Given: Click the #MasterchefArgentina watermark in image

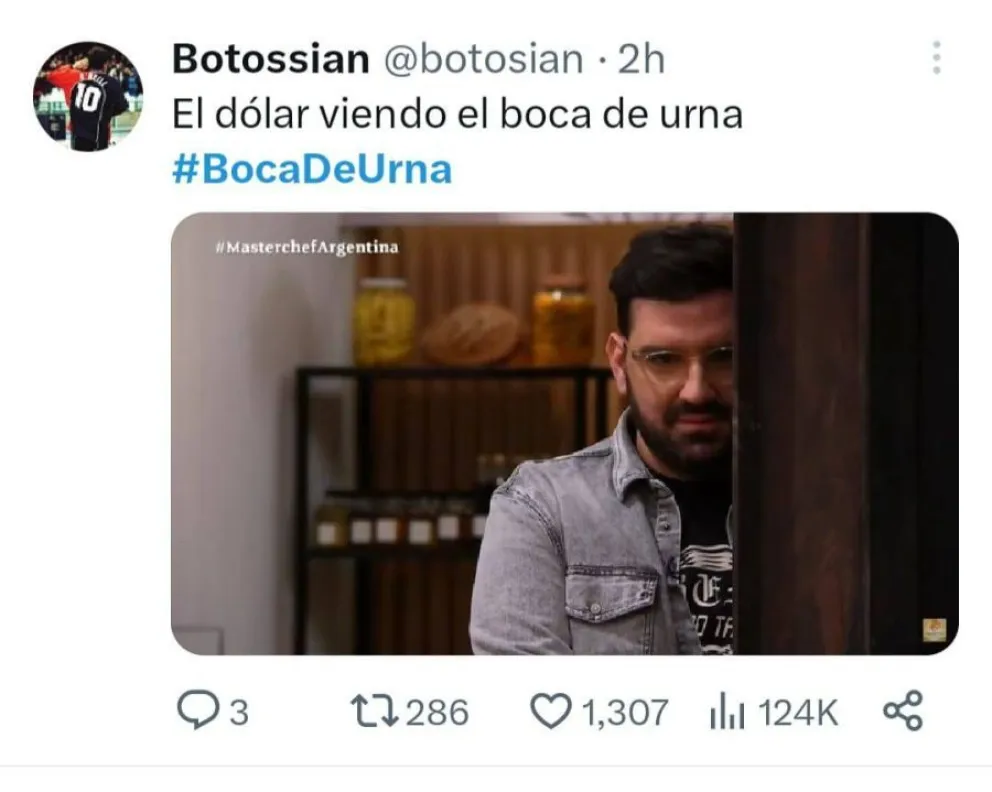Looking at the screenshot, I should click(307, 247).
